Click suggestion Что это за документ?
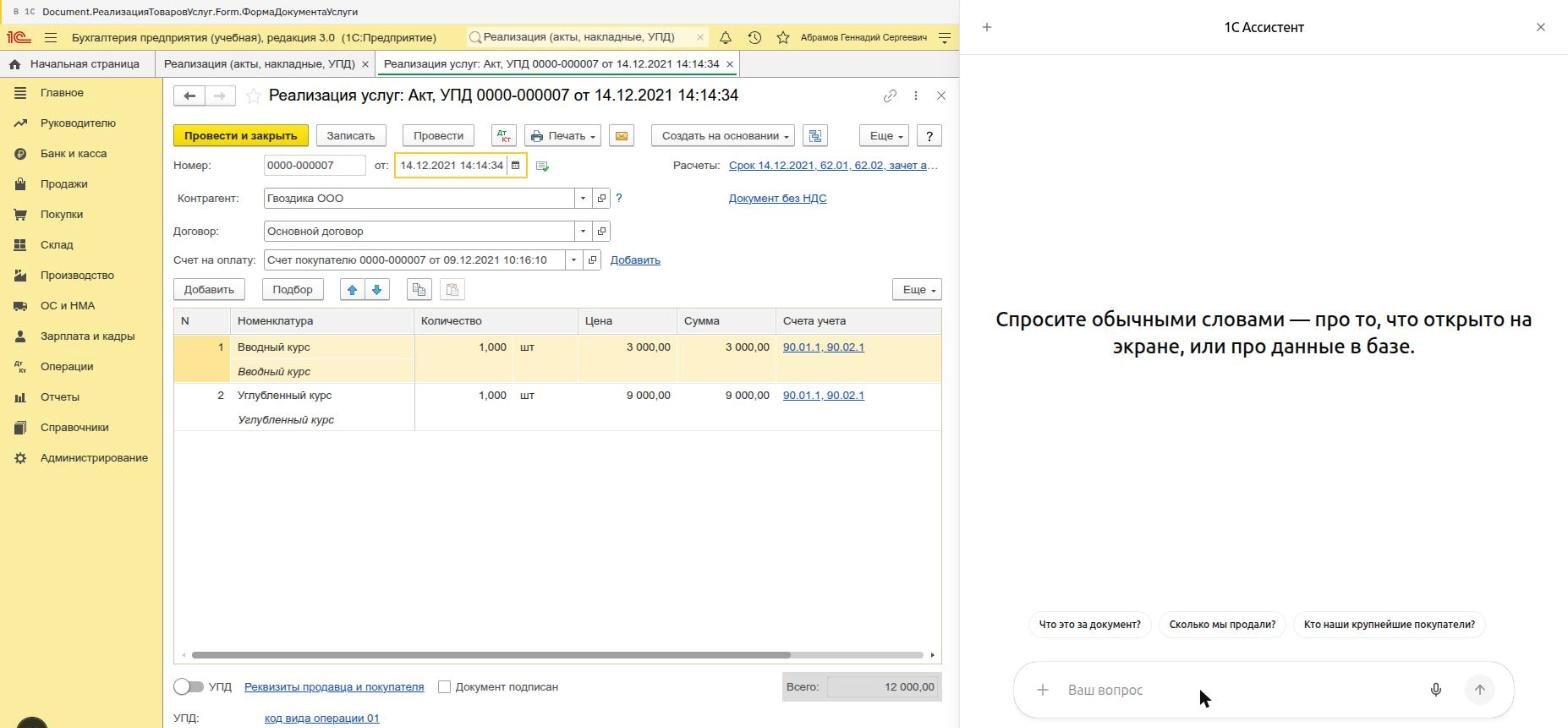 point(1089,624)
